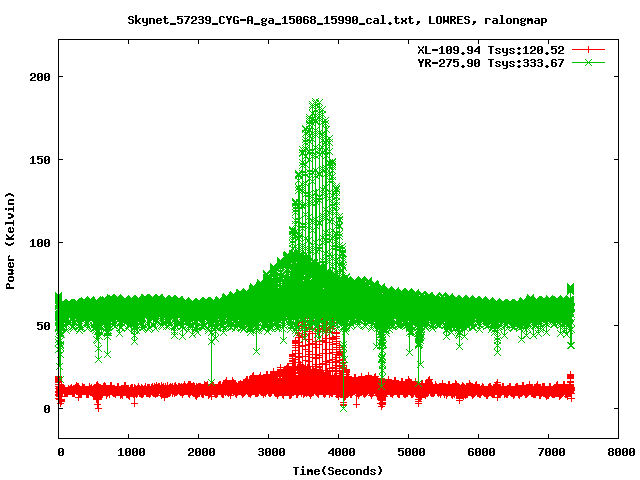Image resolution: width=640 pixels, height=480 pixels.
Task: Click the x-axis tick label 1000
Action: (x=131, y=452)
